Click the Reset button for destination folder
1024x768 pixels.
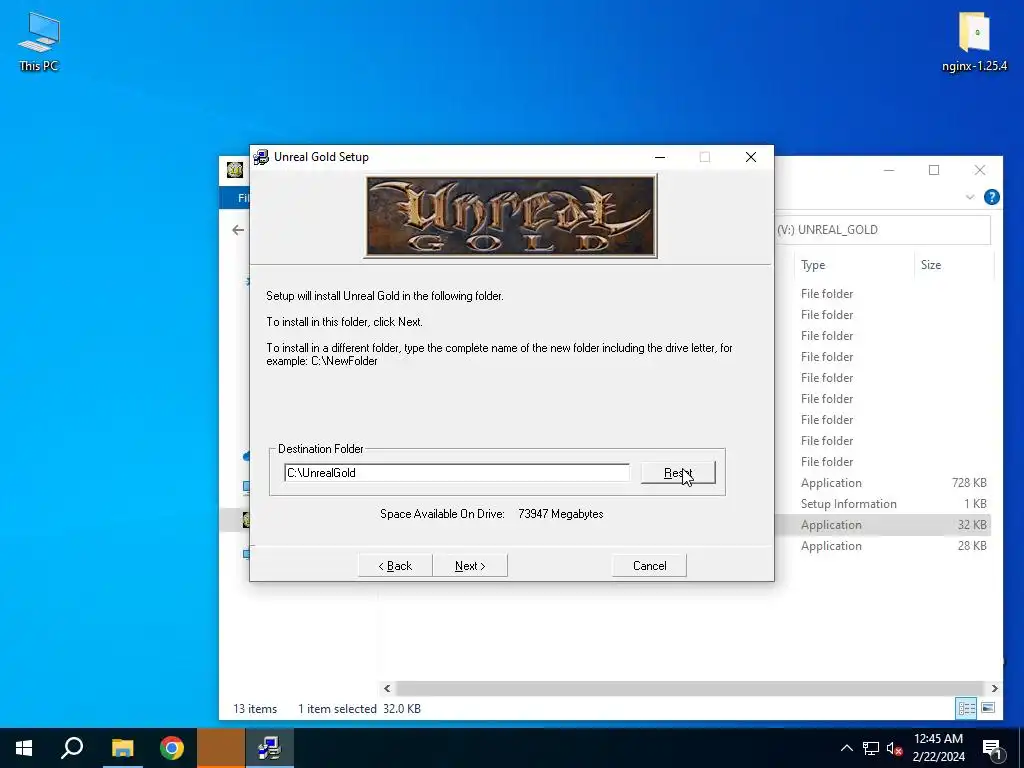(678, 473)
